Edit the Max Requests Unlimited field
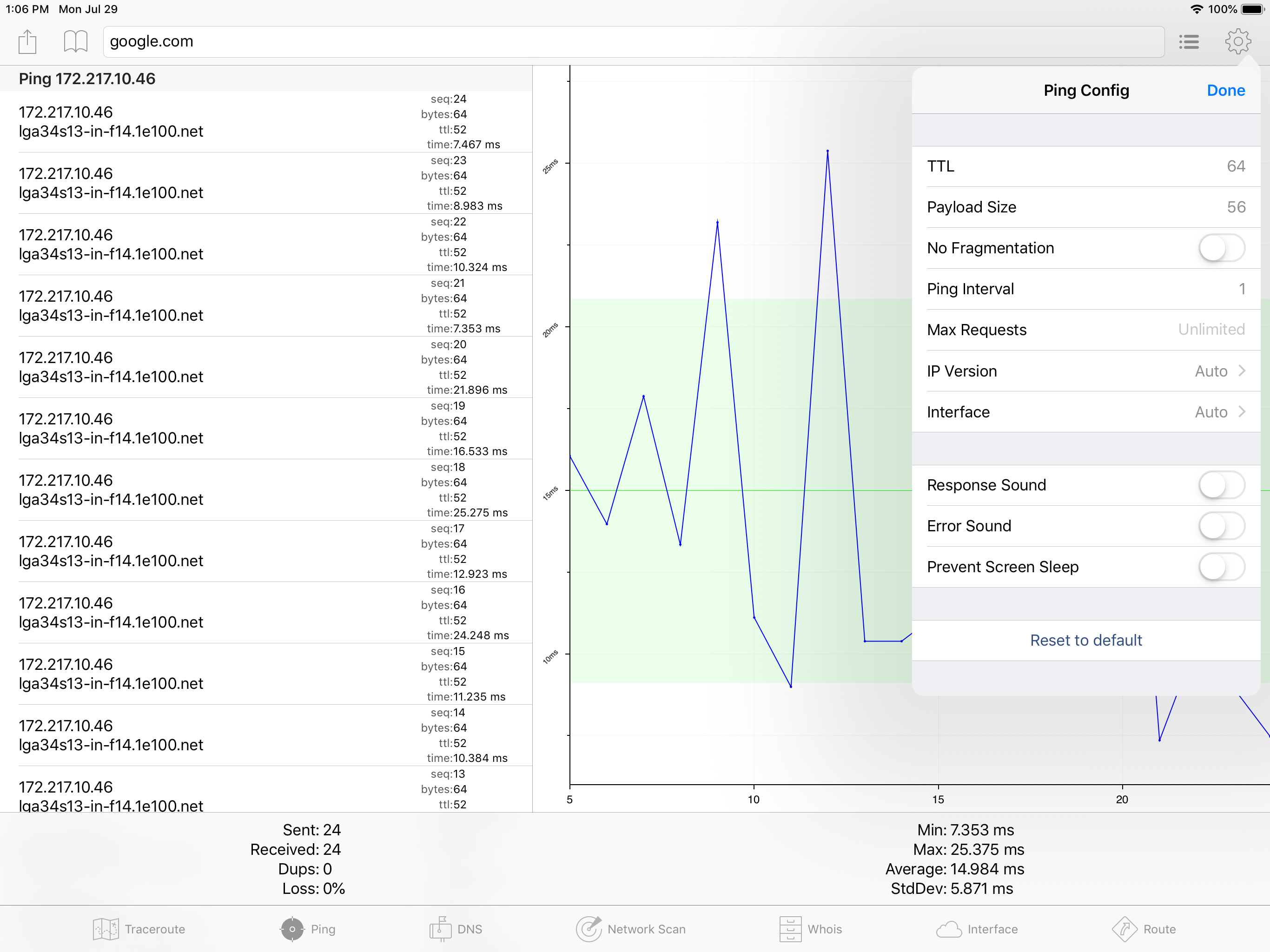Image resolution: width=1270 pixels, height=952 pixels. click(x=1210, y=330)
